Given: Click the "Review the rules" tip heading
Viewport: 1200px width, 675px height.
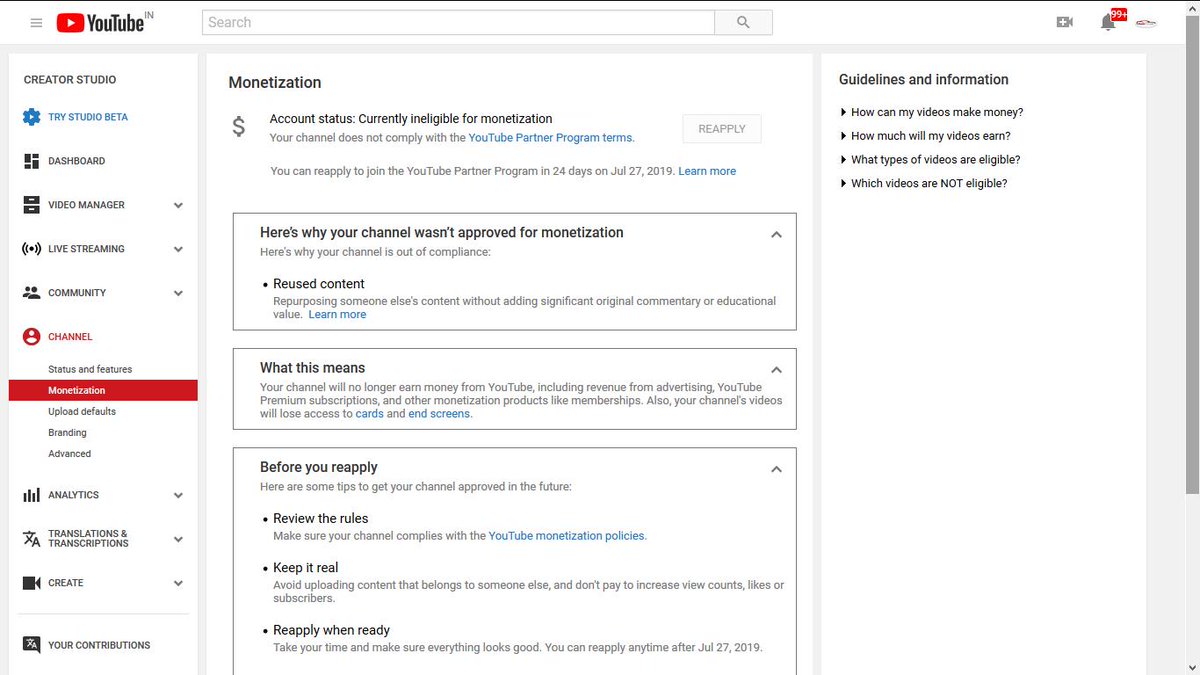Looking at the screenshot, I should point(321,519).
